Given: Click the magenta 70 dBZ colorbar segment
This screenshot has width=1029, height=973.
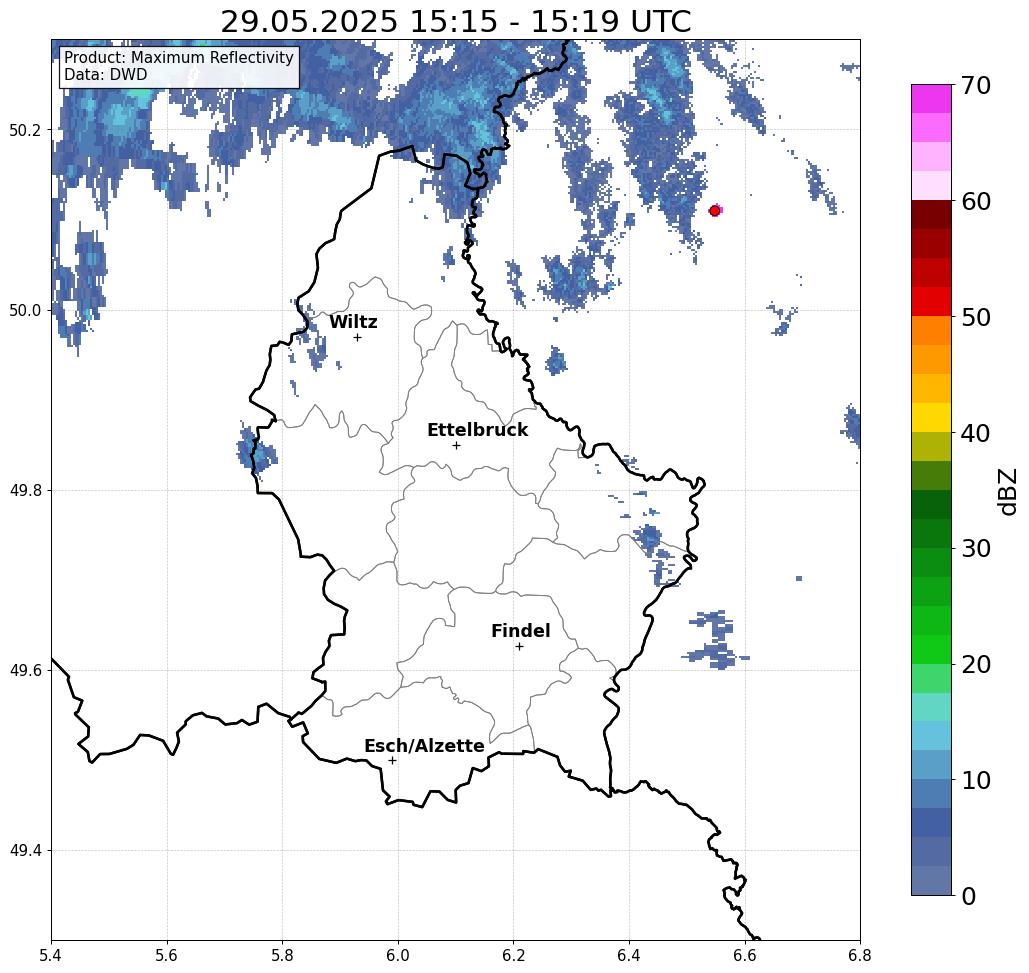Looking at the screenshot, I should [x=931, y=99].
